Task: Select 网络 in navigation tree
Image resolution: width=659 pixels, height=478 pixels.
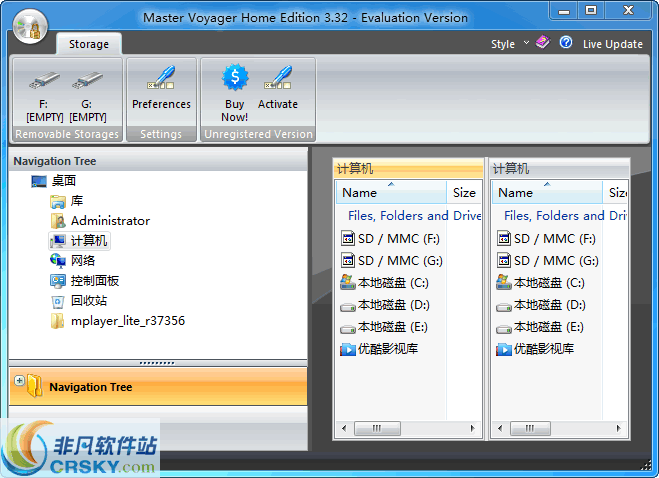Action: pyautogui.click(x=83, y=261)
